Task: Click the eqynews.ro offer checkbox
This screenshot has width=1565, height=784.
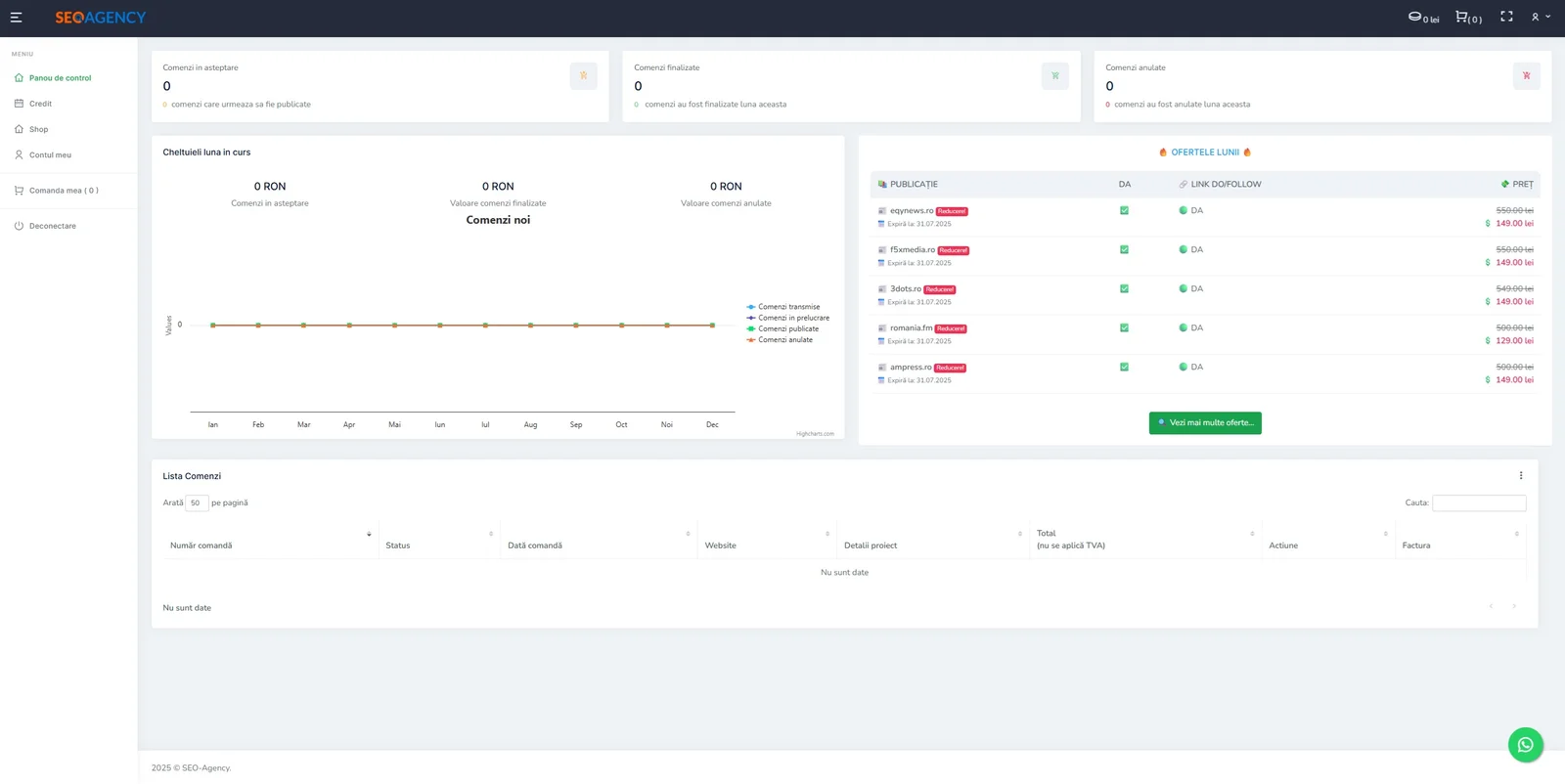Action: pyautogui.click(x=1124, y=210)
